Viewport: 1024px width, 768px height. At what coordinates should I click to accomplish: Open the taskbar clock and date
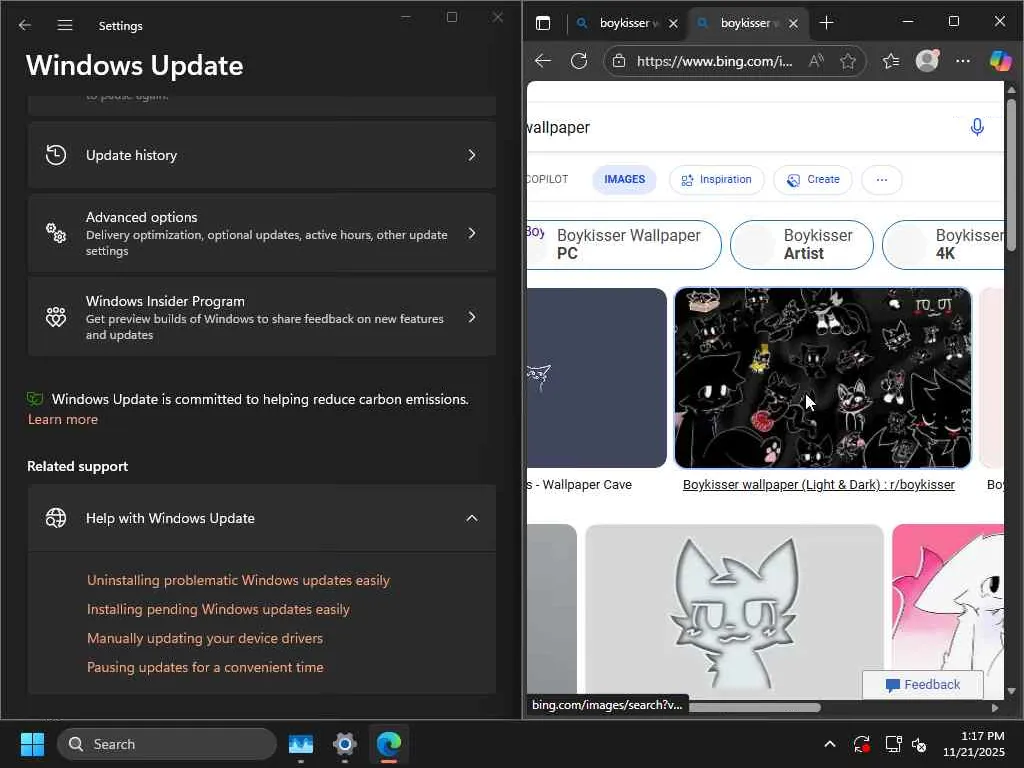[973, 744]
